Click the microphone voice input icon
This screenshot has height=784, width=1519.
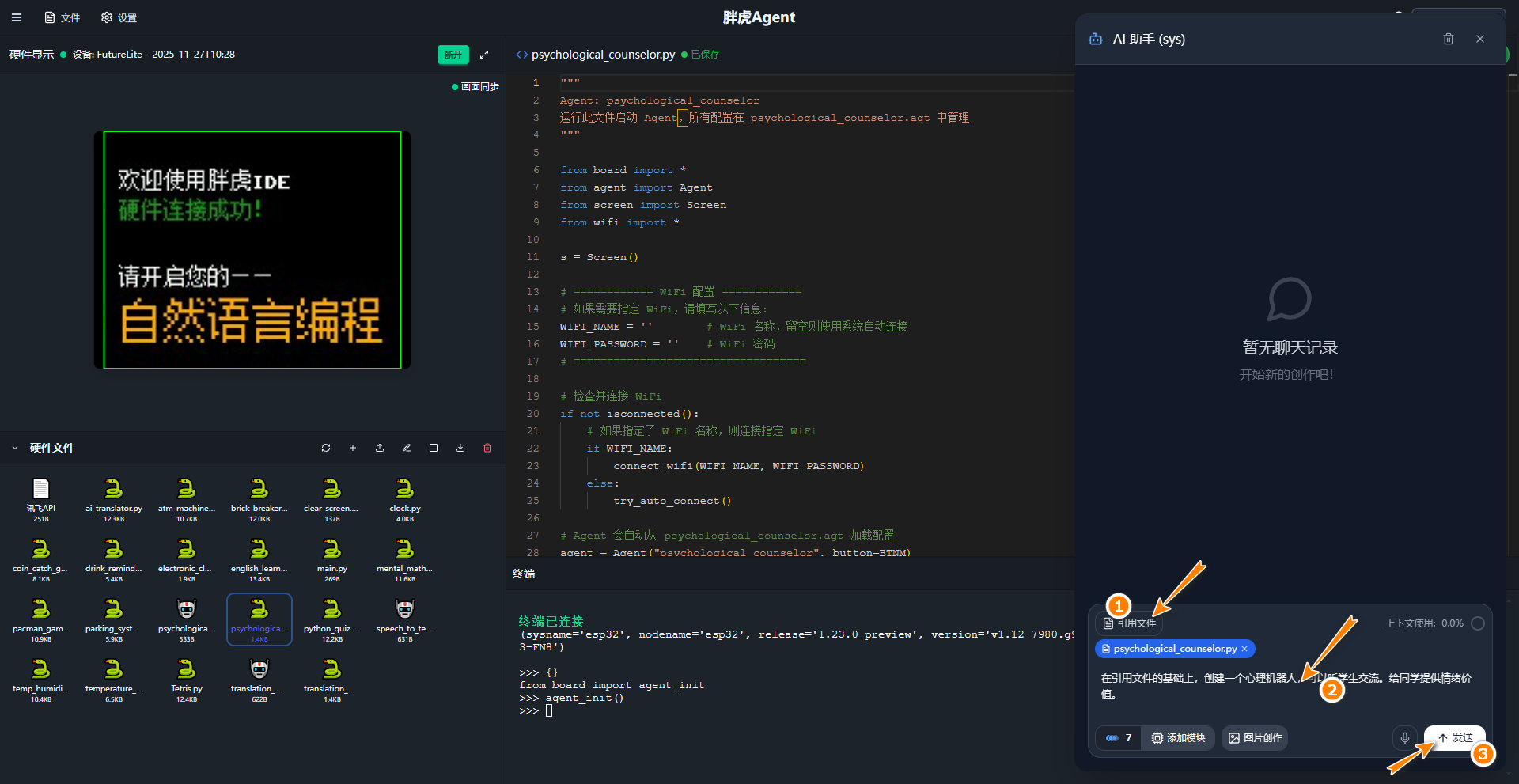click(1404, 738)
